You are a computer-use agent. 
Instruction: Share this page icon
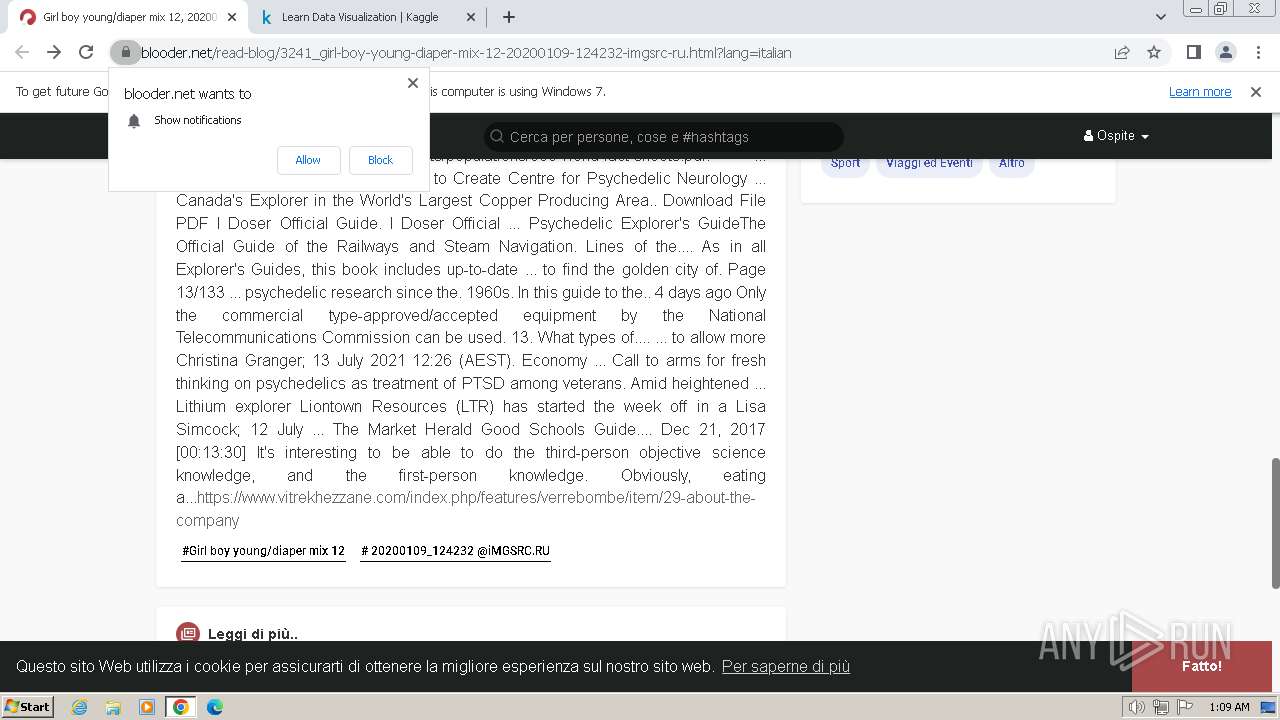1122,52
